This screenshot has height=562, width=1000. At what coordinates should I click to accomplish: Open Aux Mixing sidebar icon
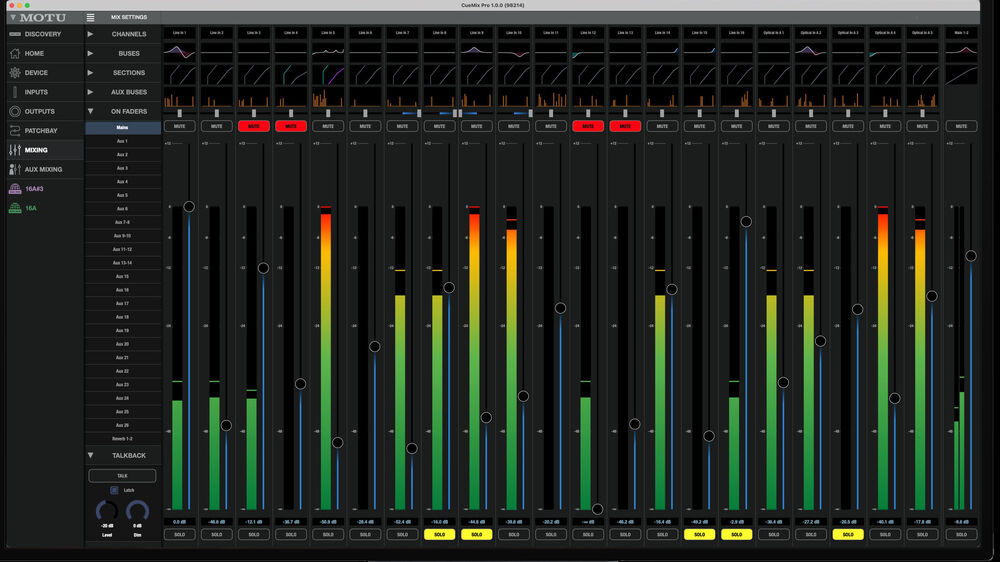15,169
